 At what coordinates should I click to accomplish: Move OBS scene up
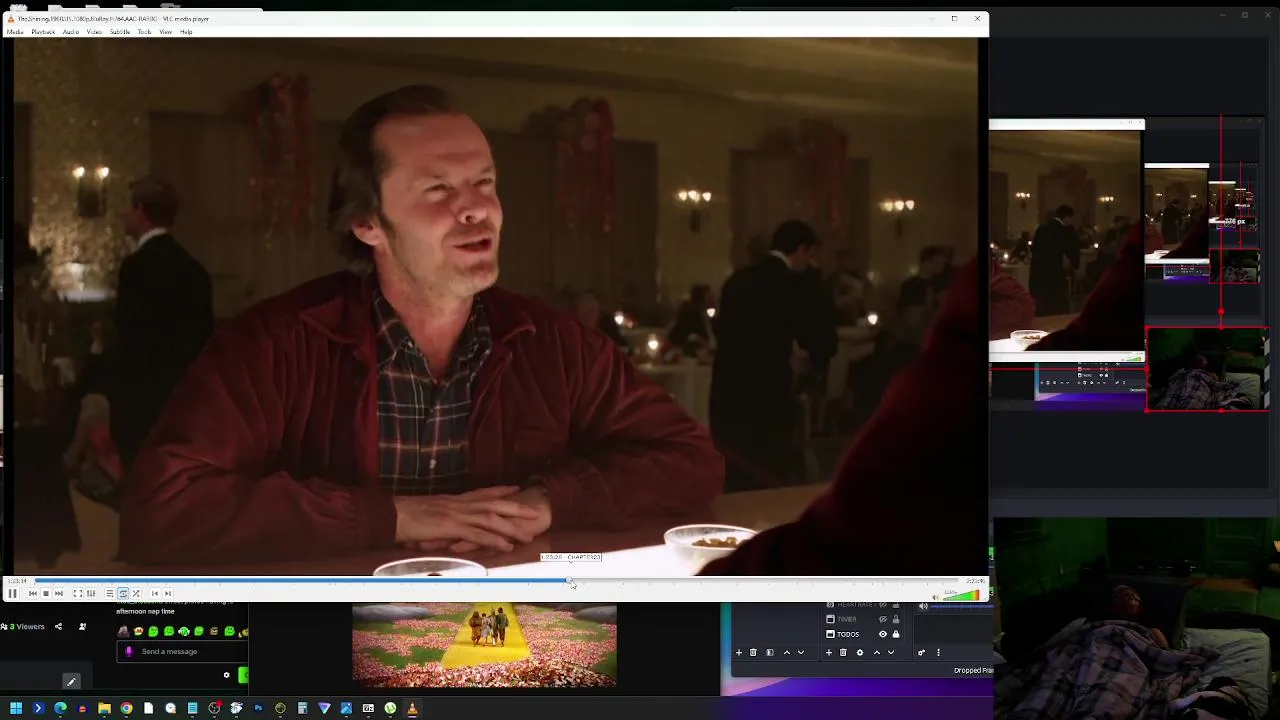tap(787, 652)
